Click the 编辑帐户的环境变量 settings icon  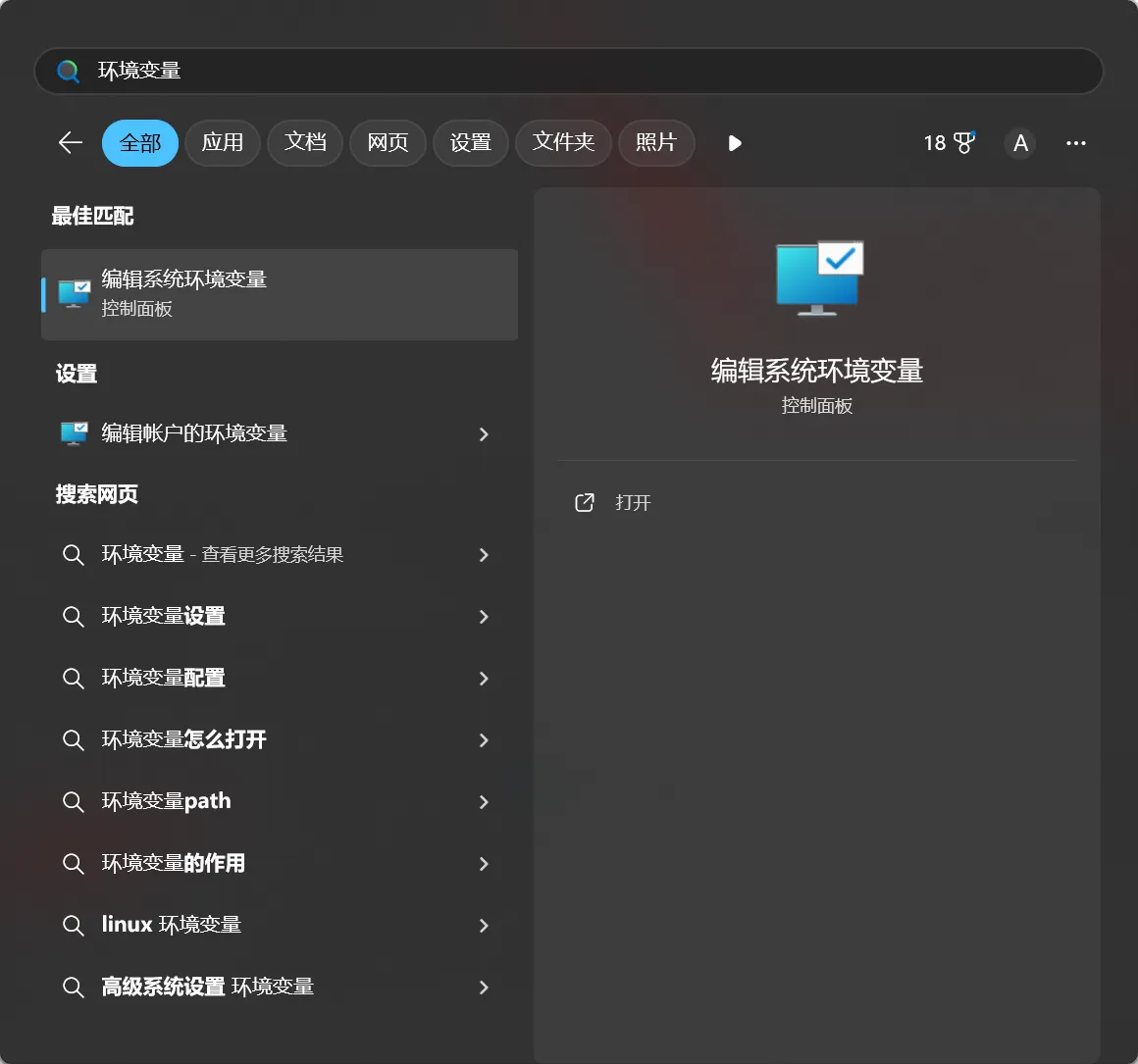click(x=73, y=434)
